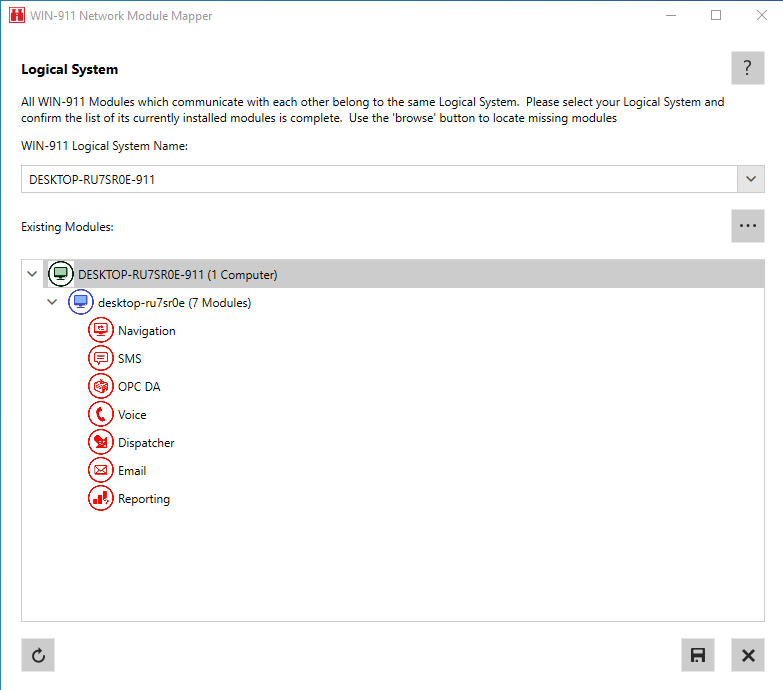Open the Logical System Name dropdown arrow
Image resolution: width=783 pixels, height=690 pixels.
coord(751,179)
